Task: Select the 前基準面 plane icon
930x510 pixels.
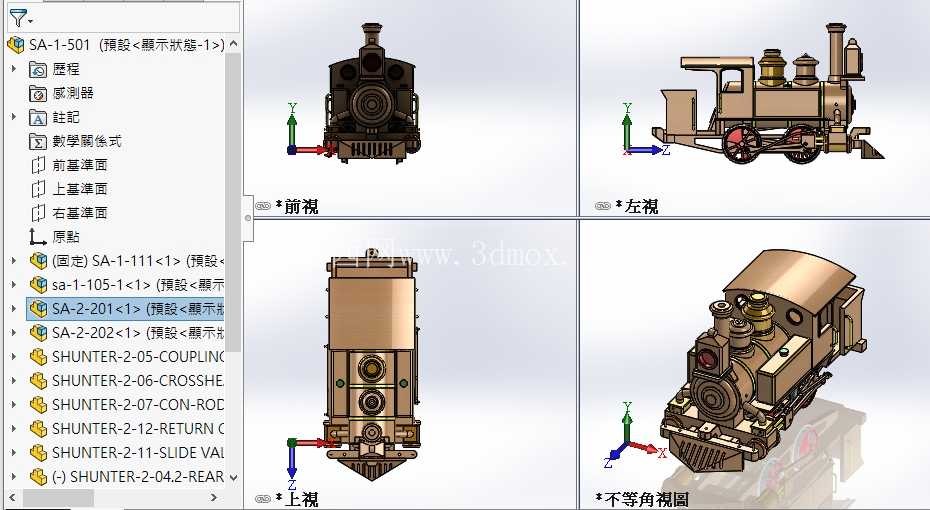Action: click(38, 165)
